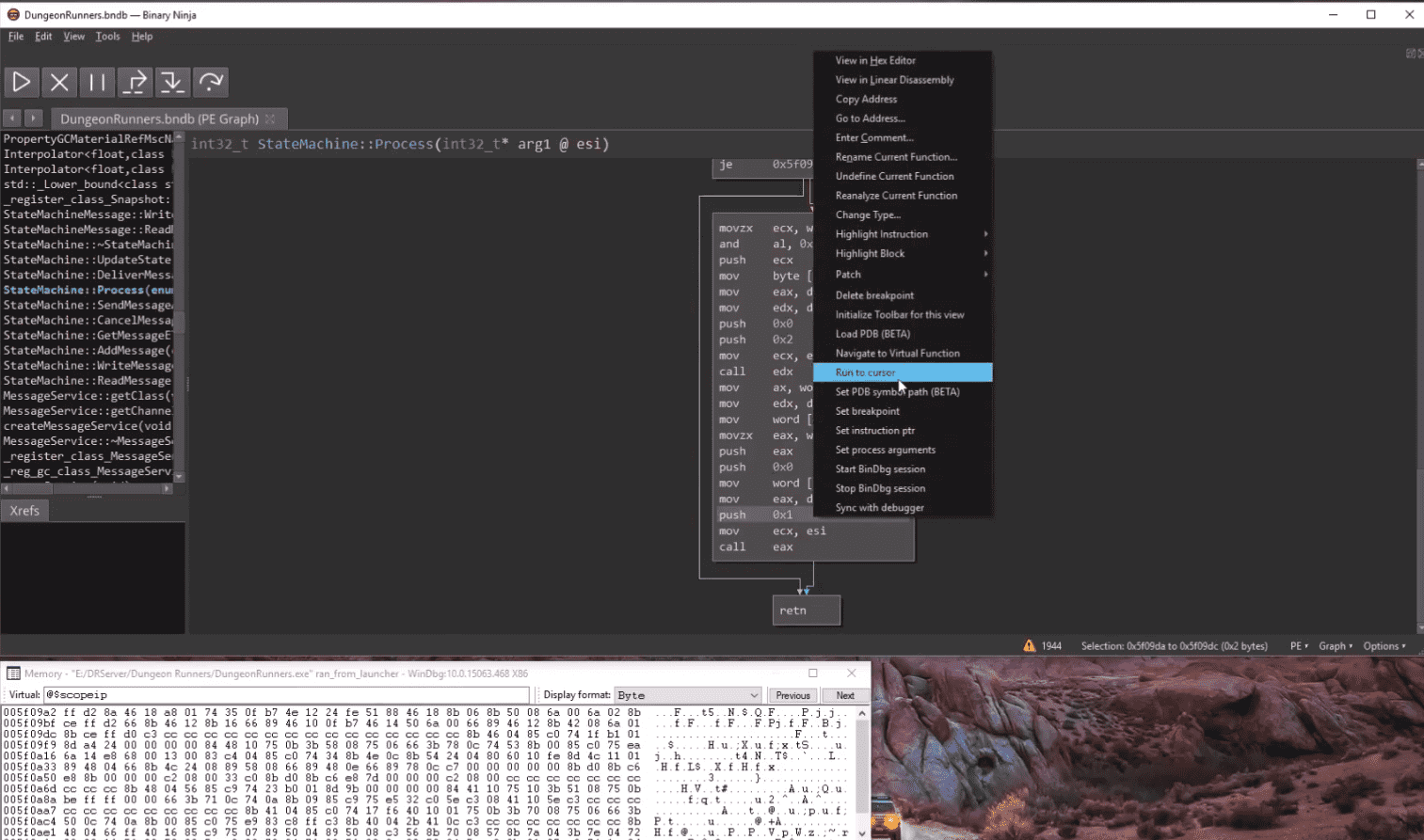
Task: Choose Change Type... in the context menu
Action: point(903,214)
